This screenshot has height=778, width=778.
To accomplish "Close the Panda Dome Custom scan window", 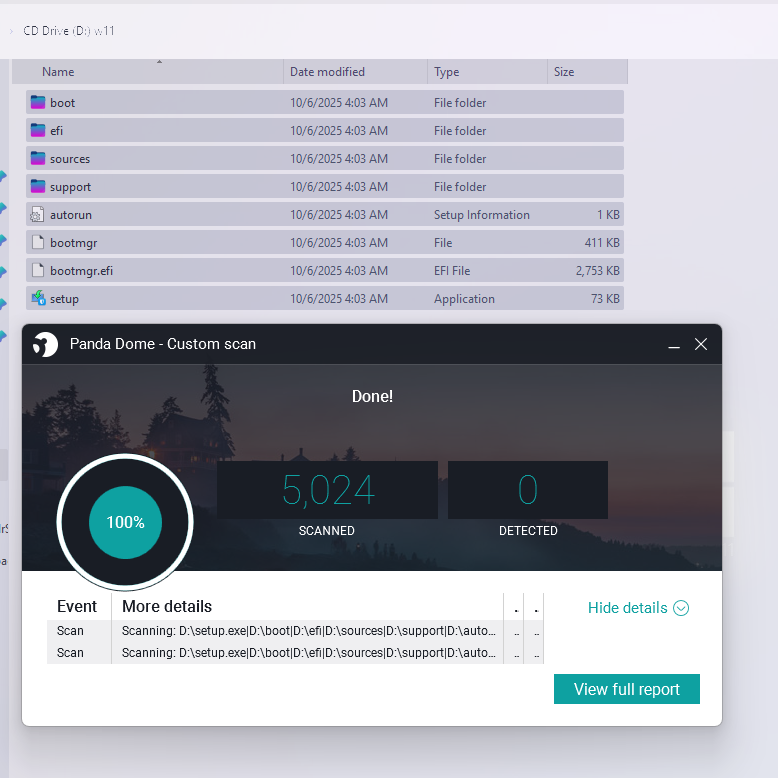I will [701, 344].
